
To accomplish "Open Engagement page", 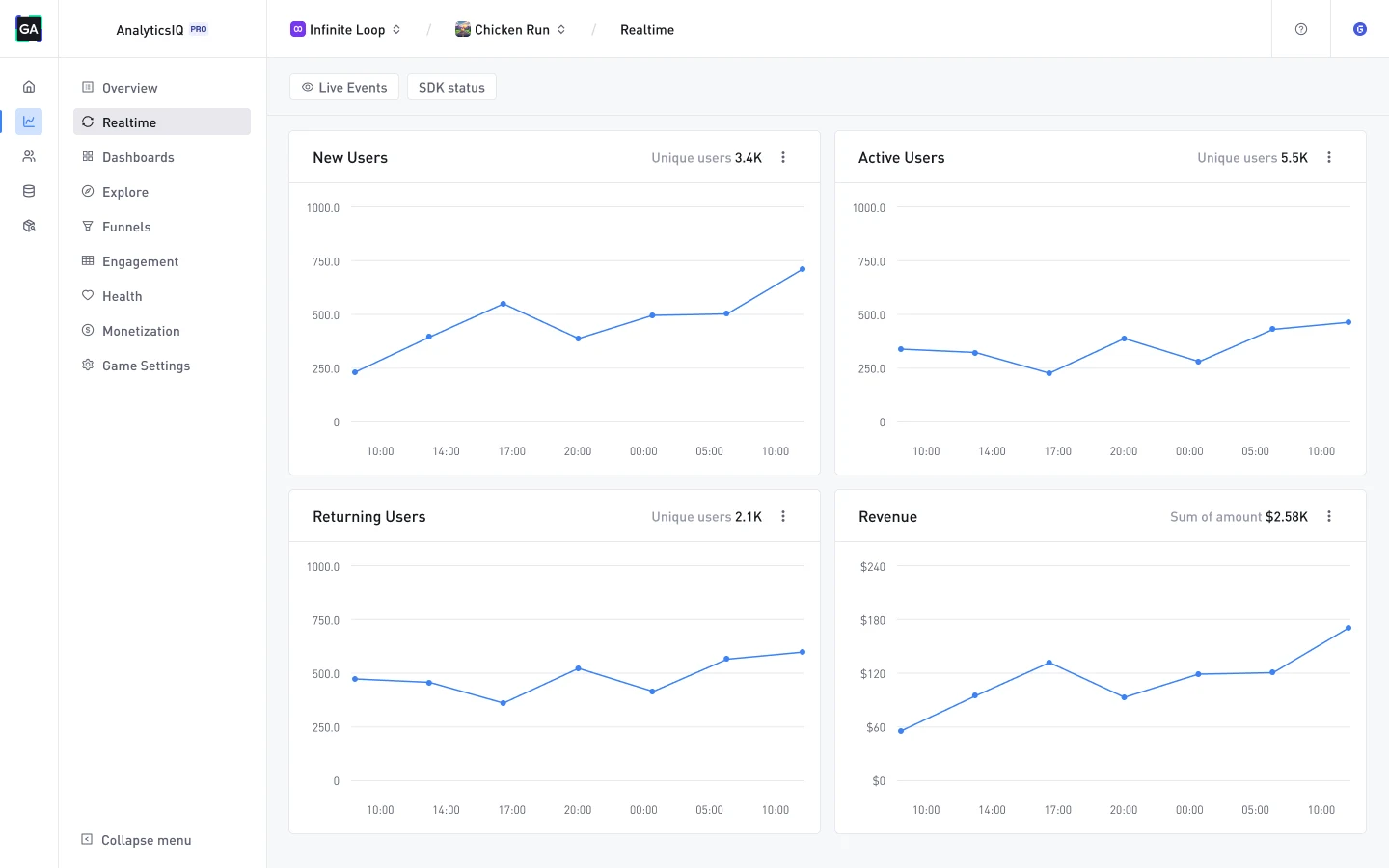I will 162,260.
